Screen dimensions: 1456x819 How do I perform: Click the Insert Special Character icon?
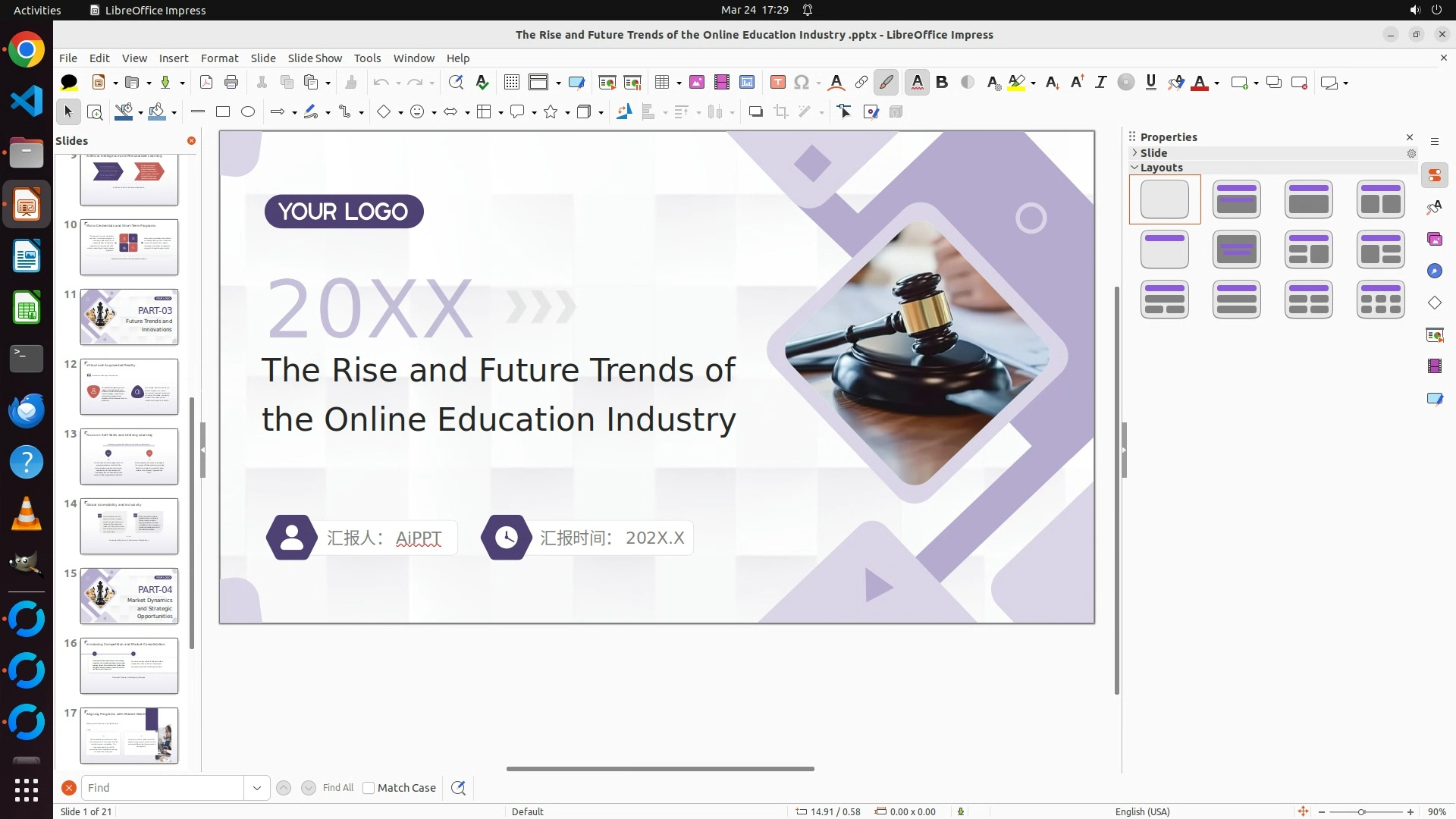(802, 83)
